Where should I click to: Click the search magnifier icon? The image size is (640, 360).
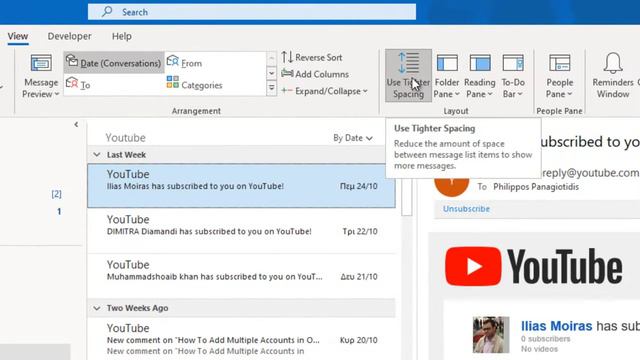click(x=107, y=11)
